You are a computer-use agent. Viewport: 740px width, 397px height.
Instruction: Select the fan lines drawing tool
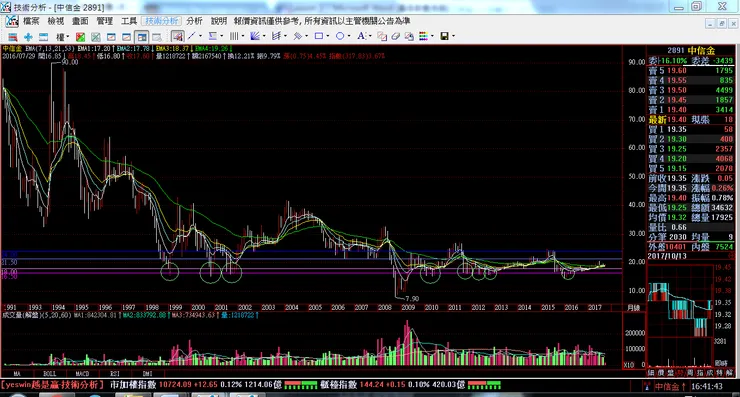click(255, 36)
